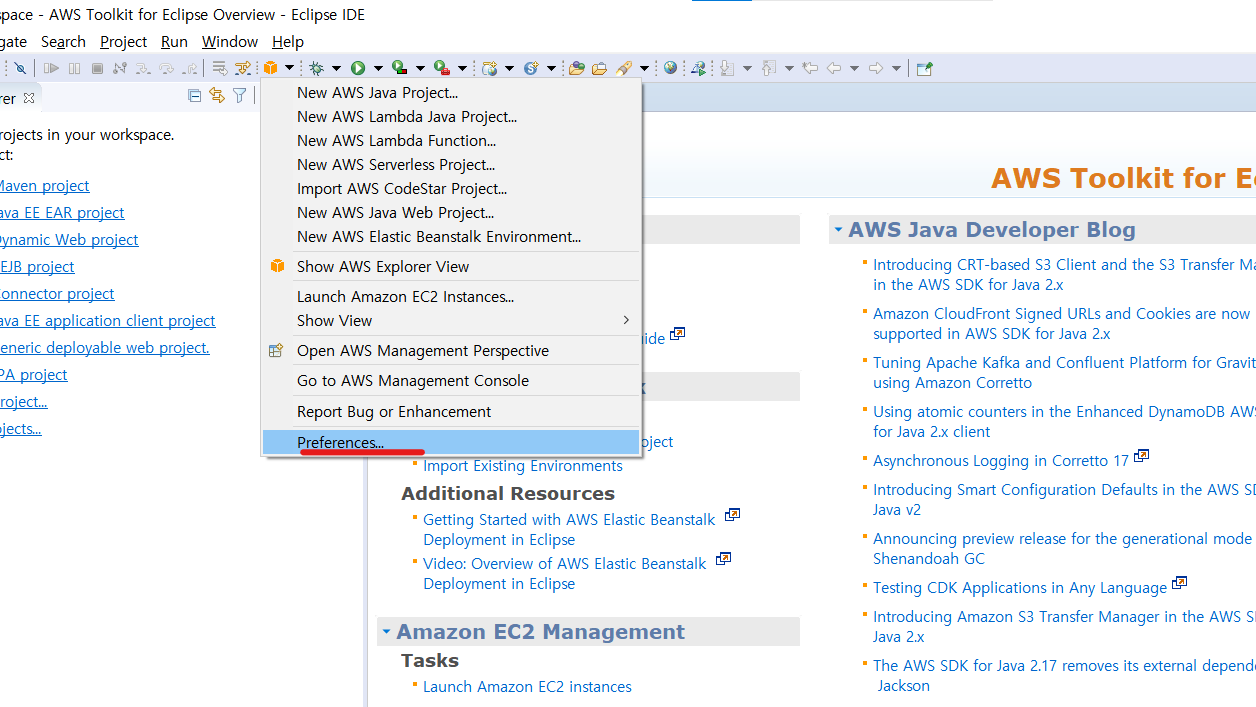1256x707 pixels.
Task: Open Asynchronous Logging in Corretto 17 link
Action: [x=1000, y=461]
